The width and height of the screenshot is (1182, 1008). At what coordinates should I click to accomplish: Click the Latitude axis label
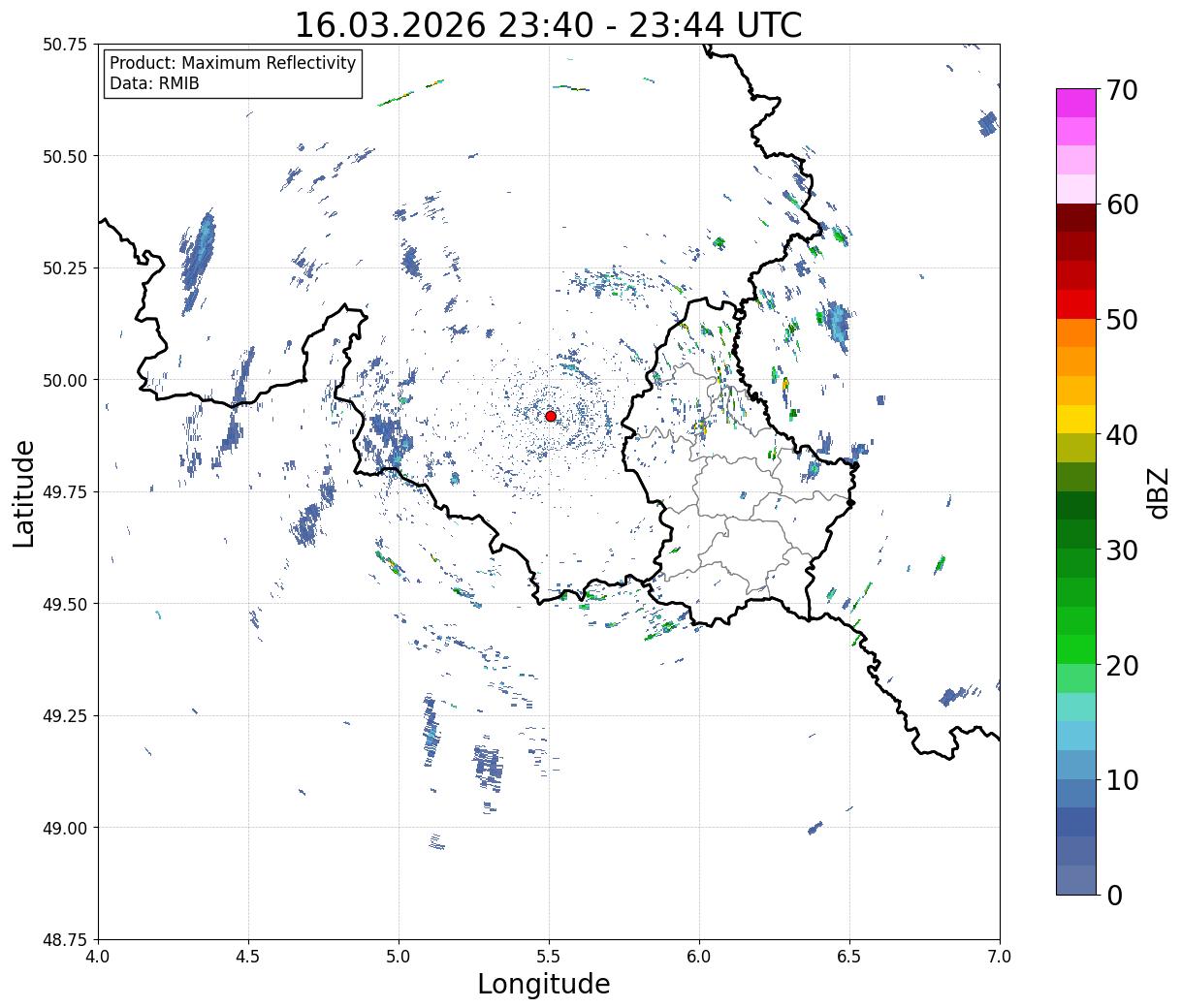click(24, 492)
